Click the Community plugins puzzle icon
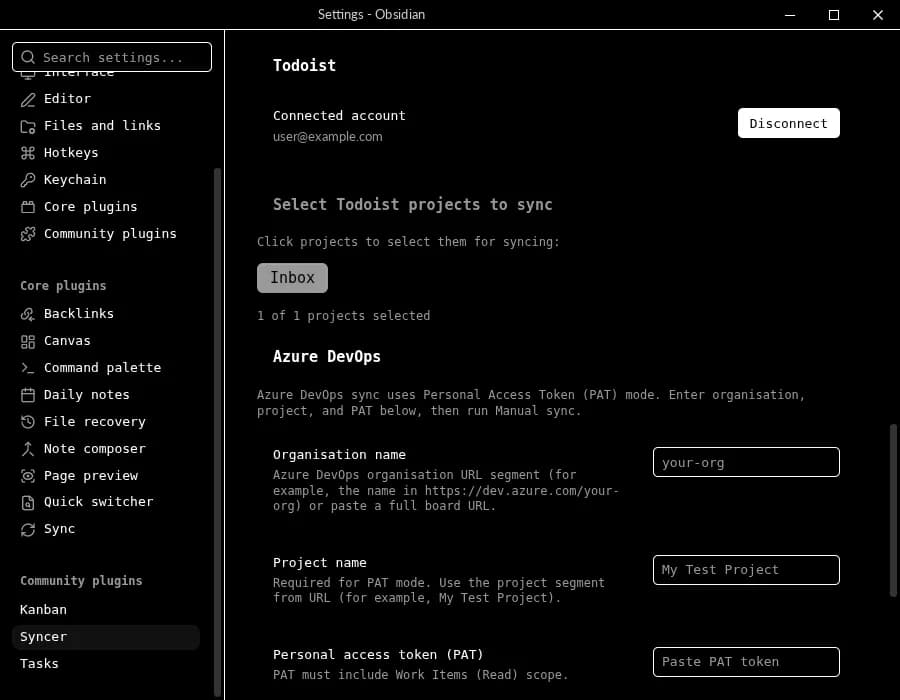Image resolution: width=900 pixels, height=700 pixels. pos(28,234)
